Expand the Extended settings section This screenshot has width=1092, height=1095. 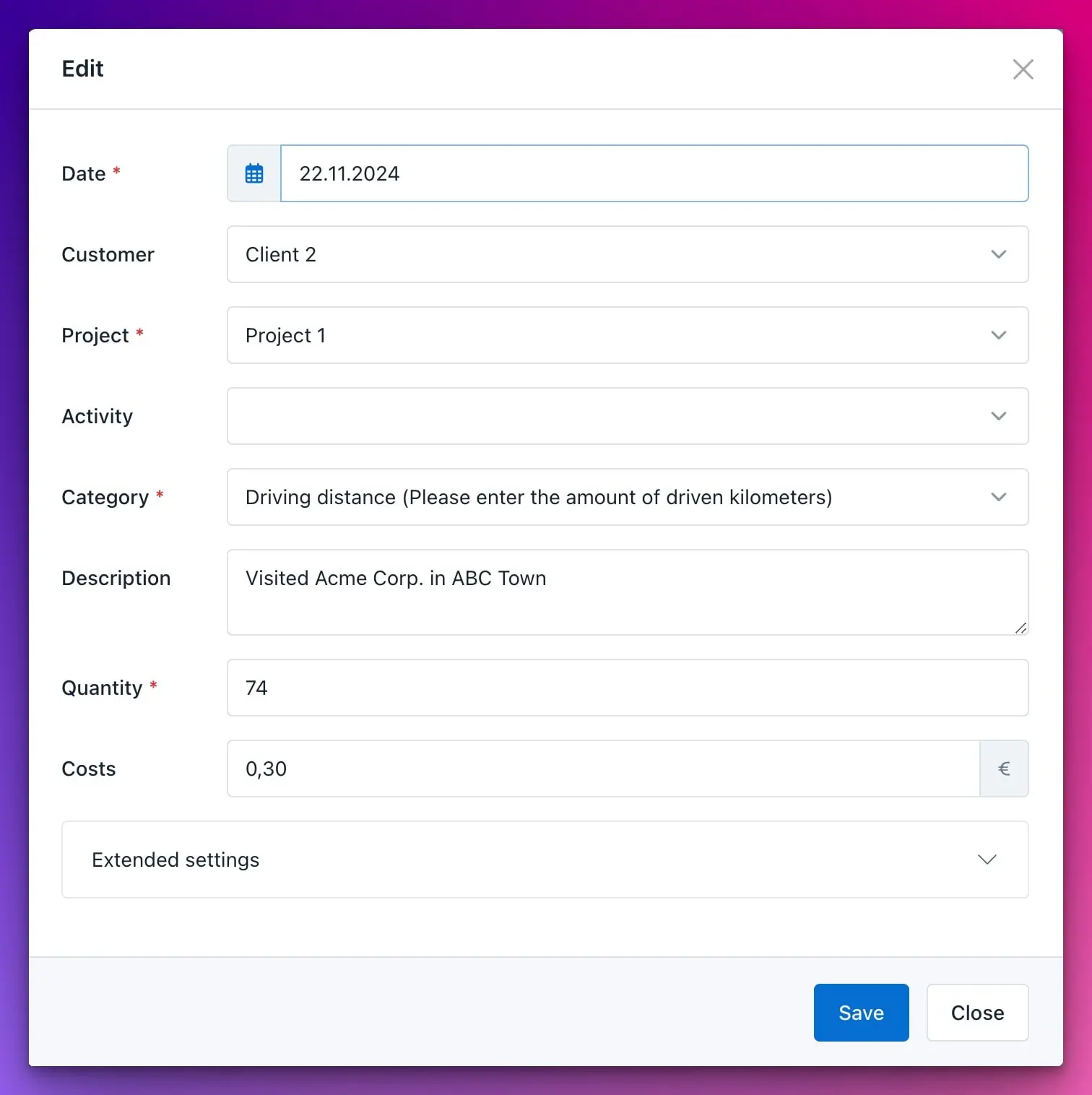point(545,860)
